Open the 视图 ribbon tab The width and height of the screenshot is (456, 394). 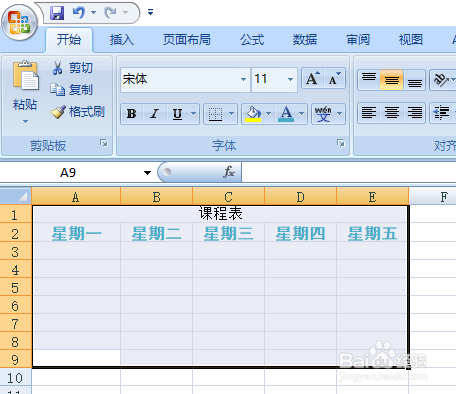(411, 40)
